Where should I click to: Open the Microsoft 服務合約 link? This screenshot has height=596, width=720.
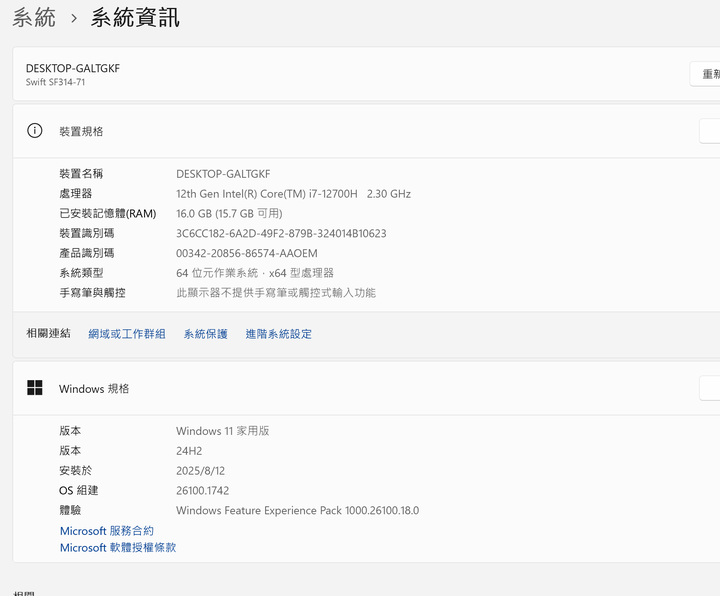[107, 531]
